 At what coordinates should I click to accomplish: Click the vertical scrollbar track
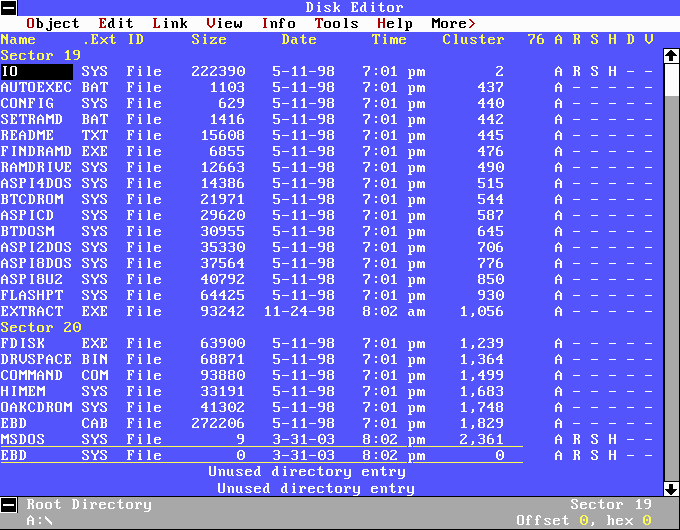click(x=671, y=288)
